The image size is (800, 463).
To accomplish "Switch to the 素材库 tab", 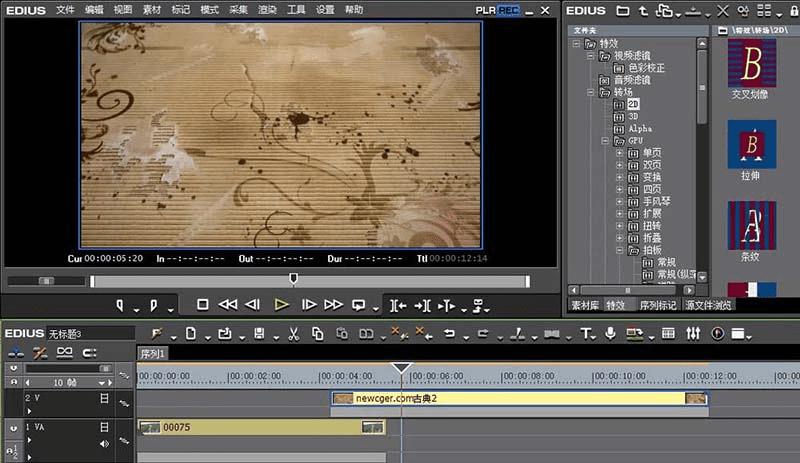I will click(583, 305).
